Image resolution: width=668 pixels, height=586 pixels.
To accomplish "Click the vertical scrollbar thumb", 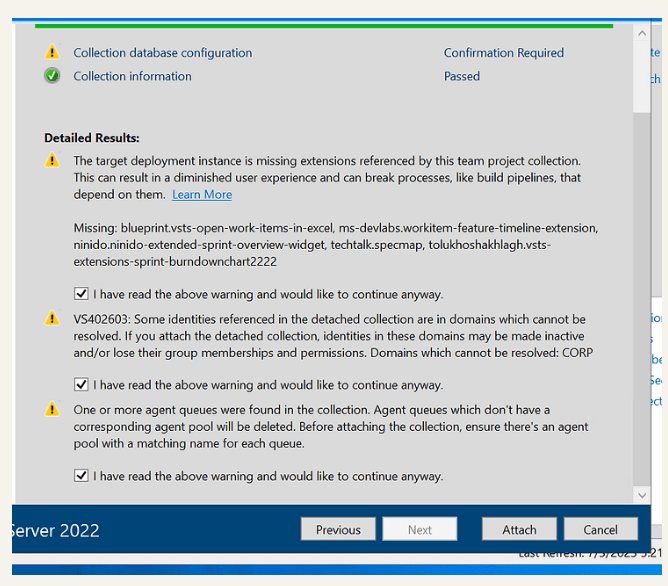I will [x=642, y=298].
